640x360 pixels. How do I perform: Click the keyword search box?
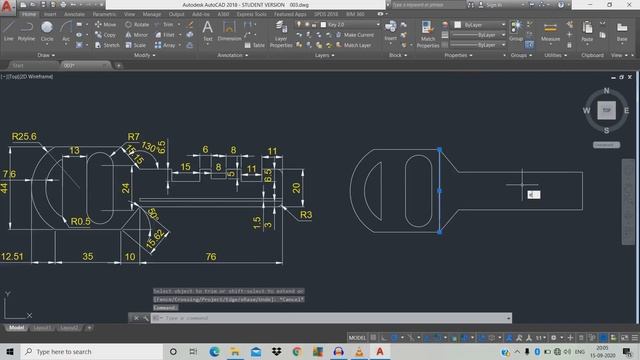pos(427,5)
